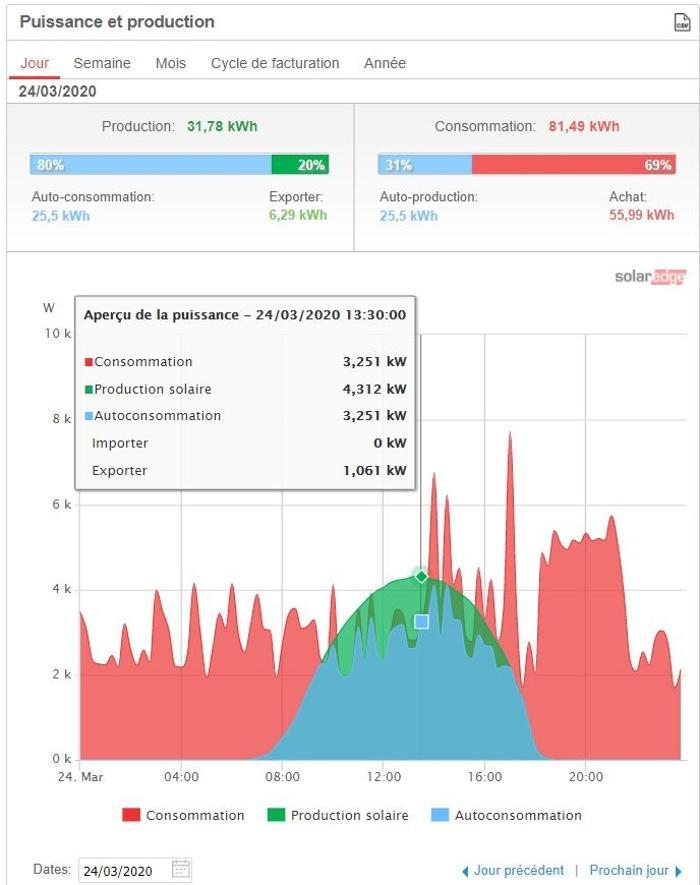Click the Achat 55,99 kWh value

click(641, 215)
